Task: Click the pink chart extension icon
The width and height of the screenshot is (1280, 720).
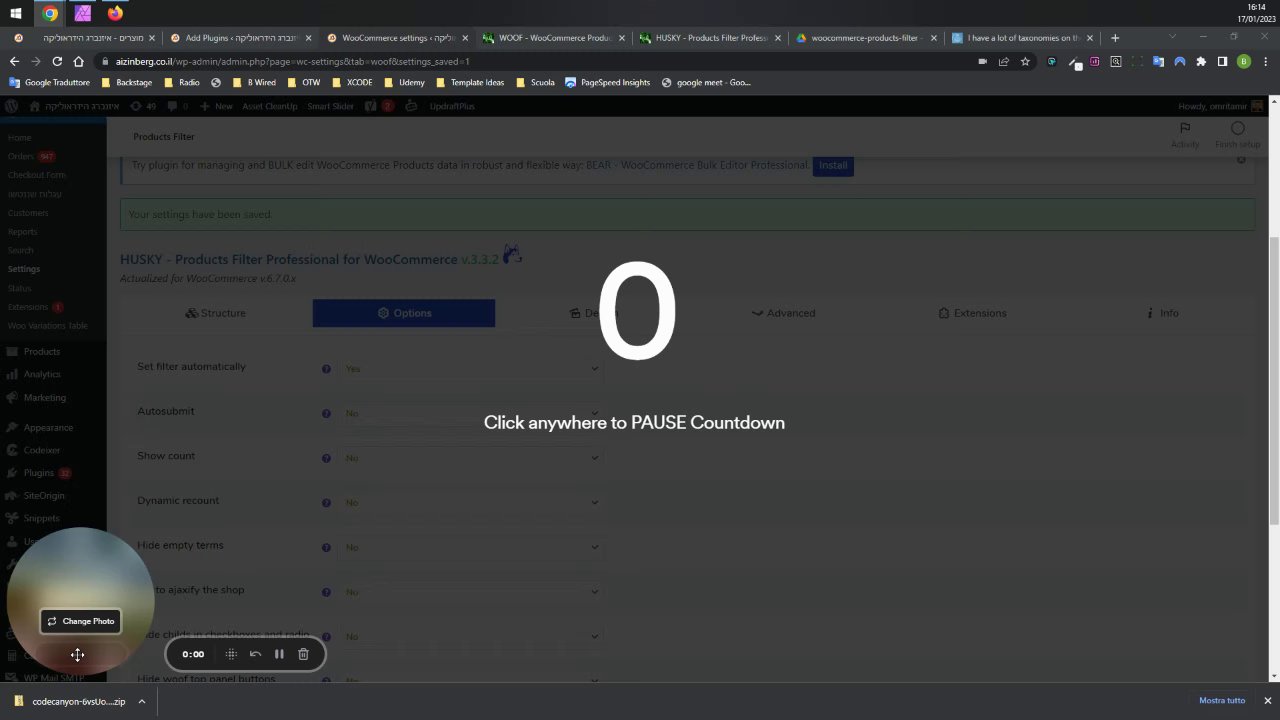Action: (1095, 61)
